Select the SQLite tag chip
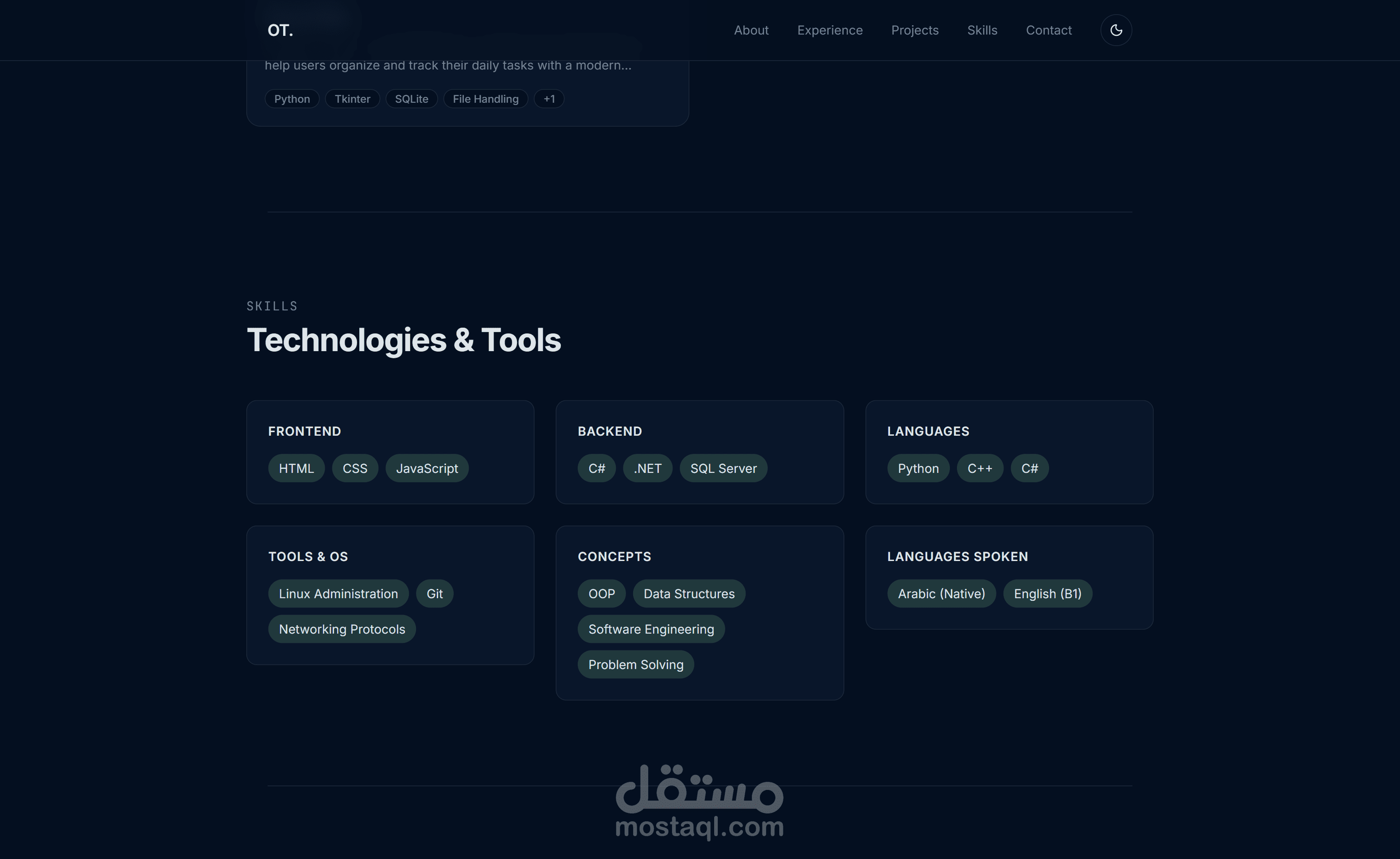Viewport: 1400px width, 859px height. (411, 99)
